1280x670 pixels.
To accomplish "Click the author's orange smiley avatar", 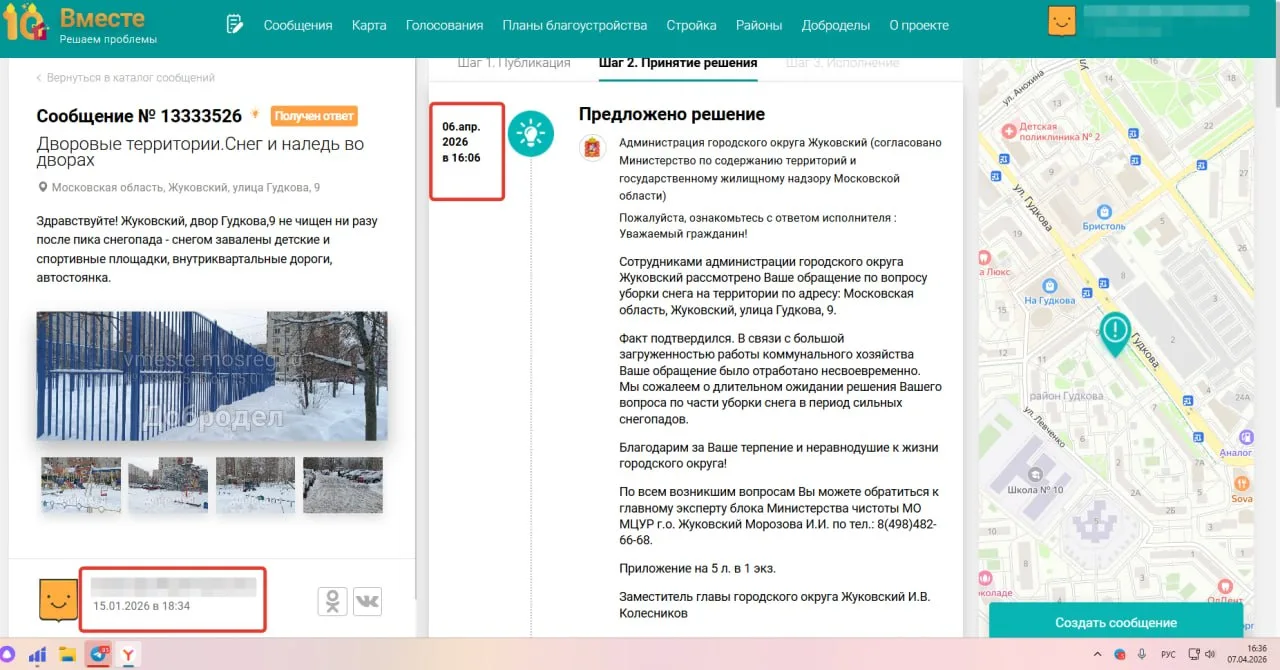I will pos(58,599).
